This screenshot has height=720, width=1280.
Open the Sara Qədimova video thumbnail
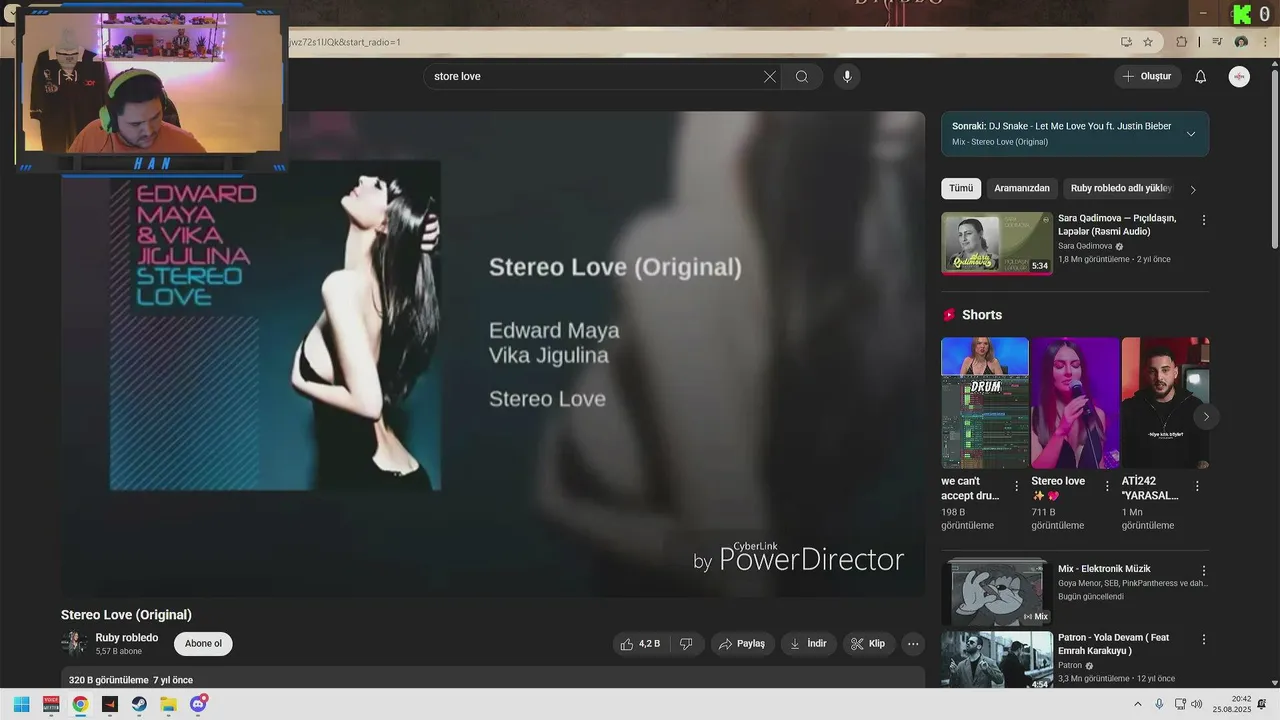pyautogui.click(x=997, y=243)
